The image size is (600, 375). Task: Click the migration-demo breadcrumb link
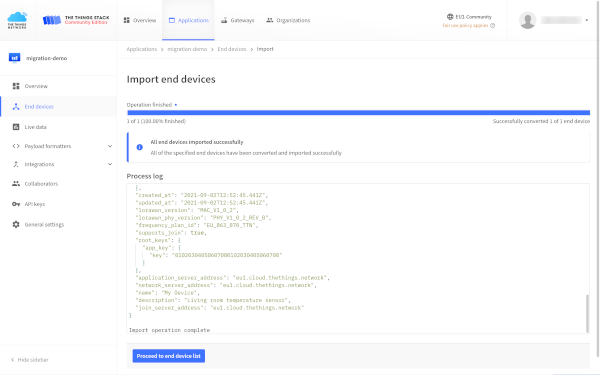point(187,49)
